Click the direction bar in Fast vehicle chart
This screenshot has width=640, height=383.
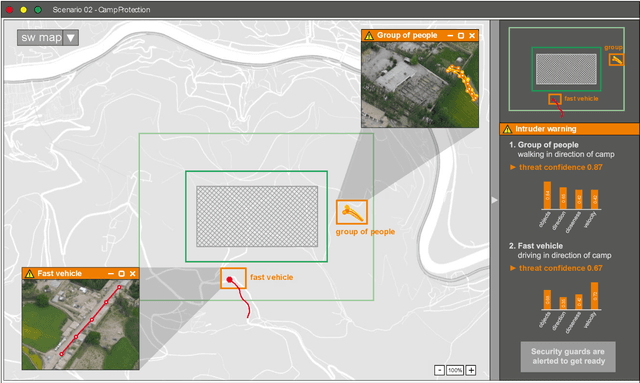click(563, 303)
